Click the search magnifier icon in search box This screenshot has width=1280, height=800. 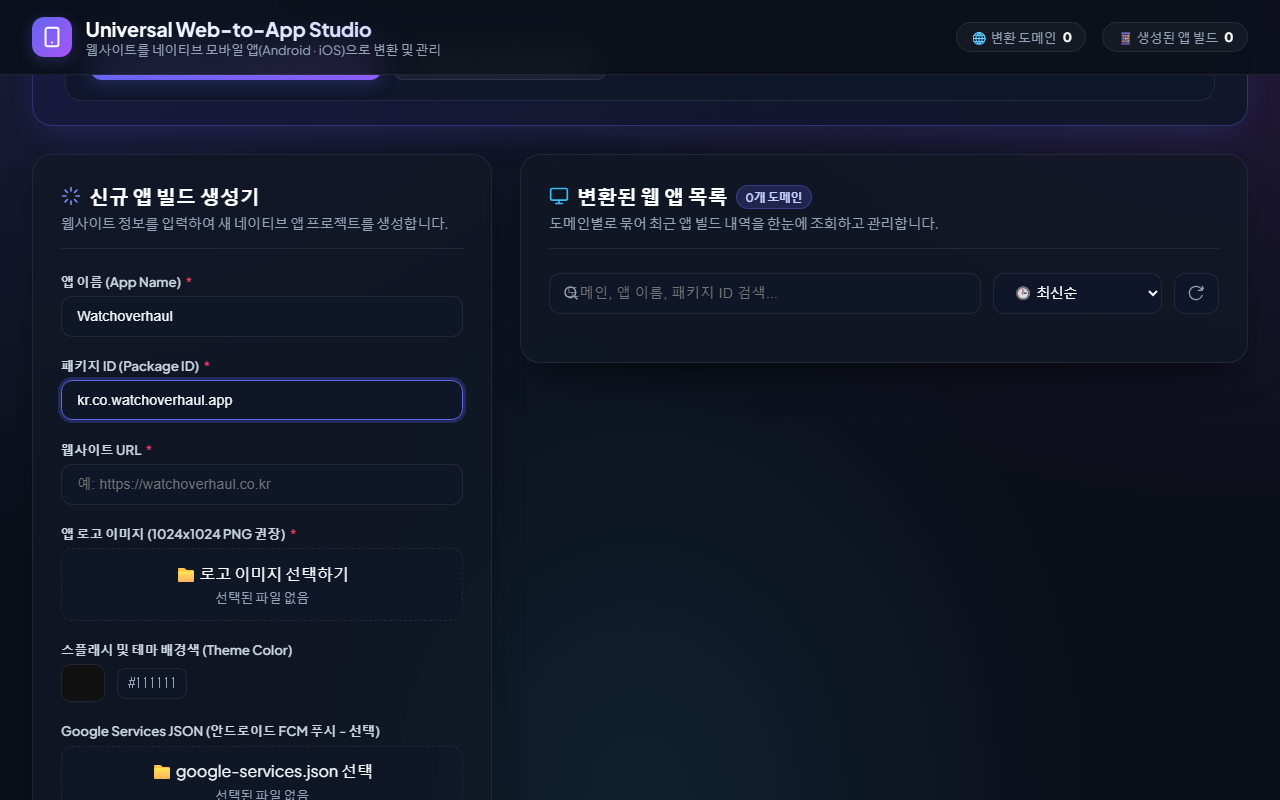pyautogui.click(x=571, y=293)
